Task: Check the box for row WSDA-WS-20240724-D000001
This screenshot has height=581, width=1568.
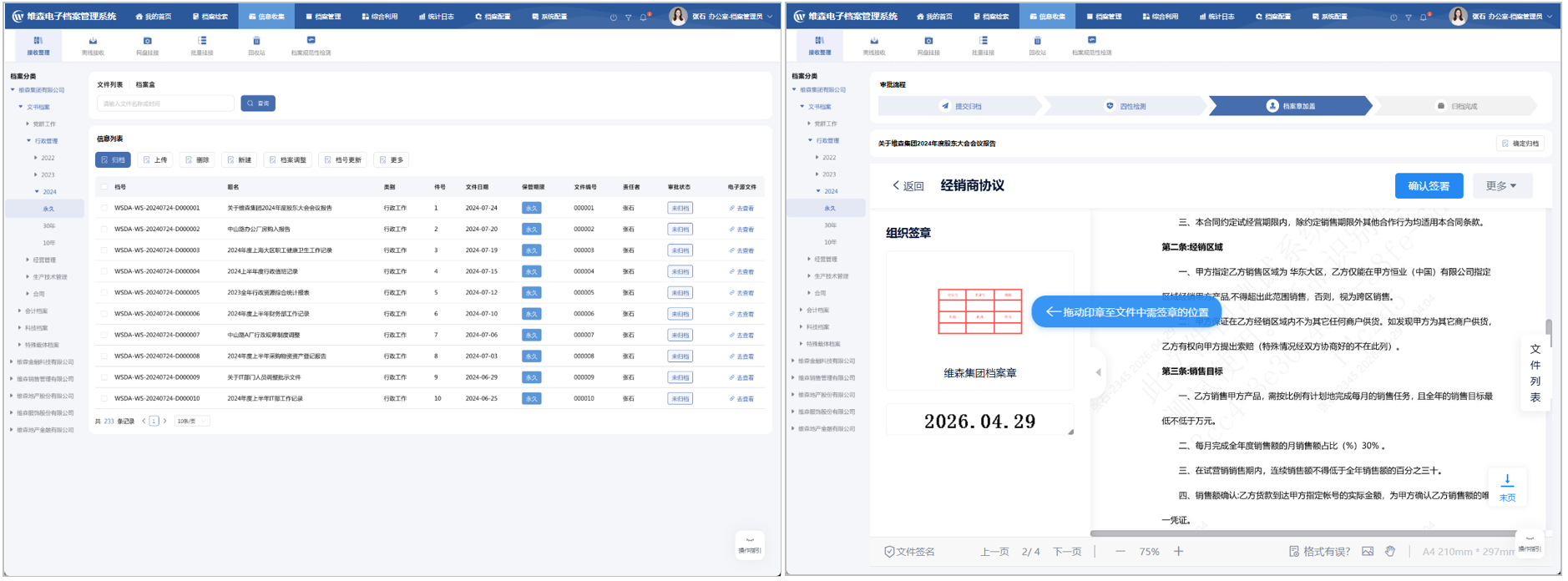Action: coord(104,208)
